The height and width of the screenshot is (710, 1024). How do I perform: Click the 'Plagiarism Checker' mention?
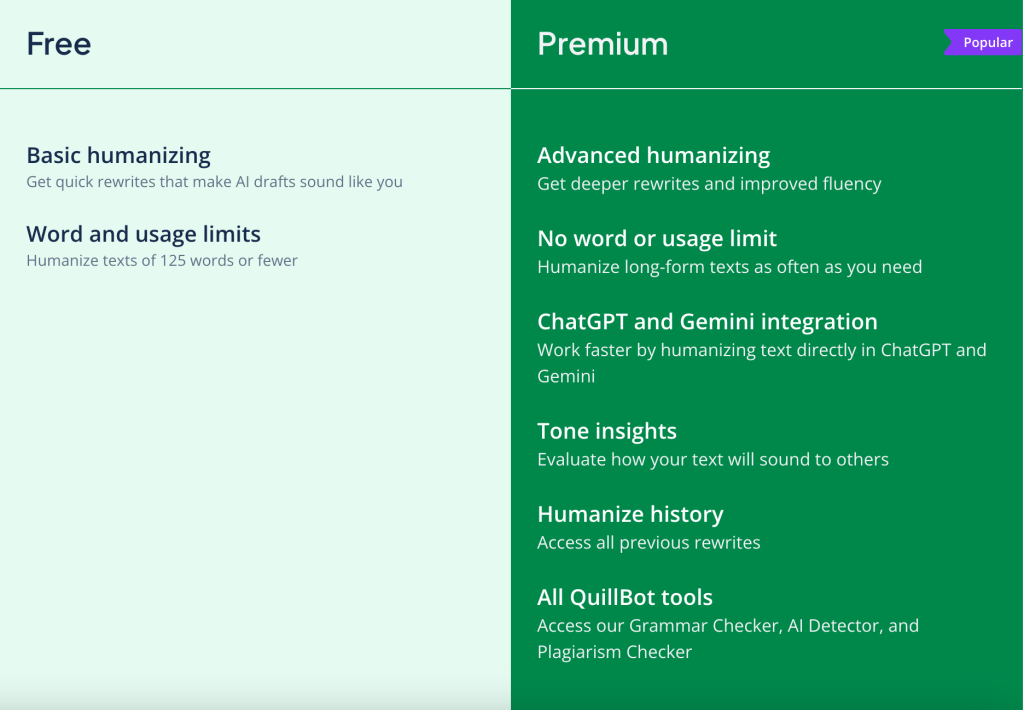coord(614,652)
